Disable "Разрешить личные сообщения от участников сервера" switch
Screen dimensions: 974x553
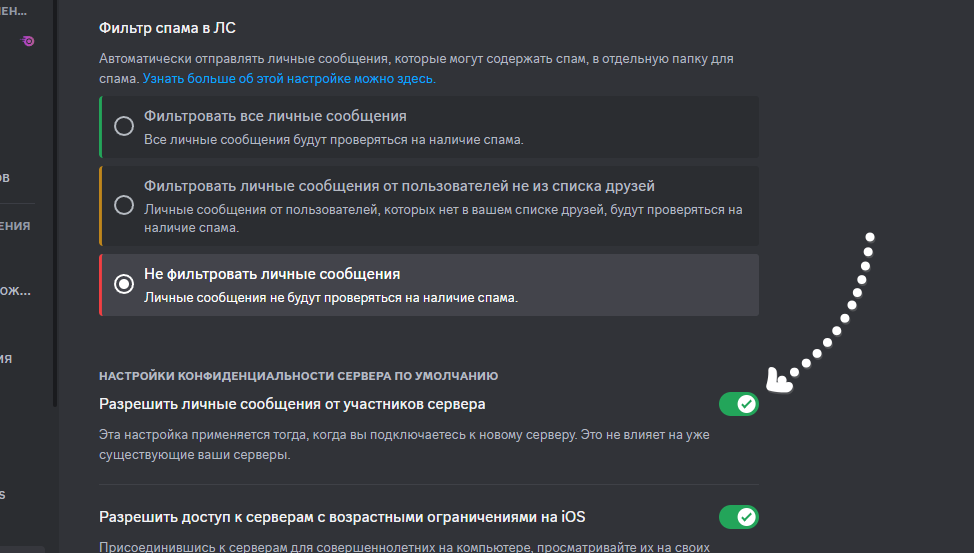coord(738,404)
